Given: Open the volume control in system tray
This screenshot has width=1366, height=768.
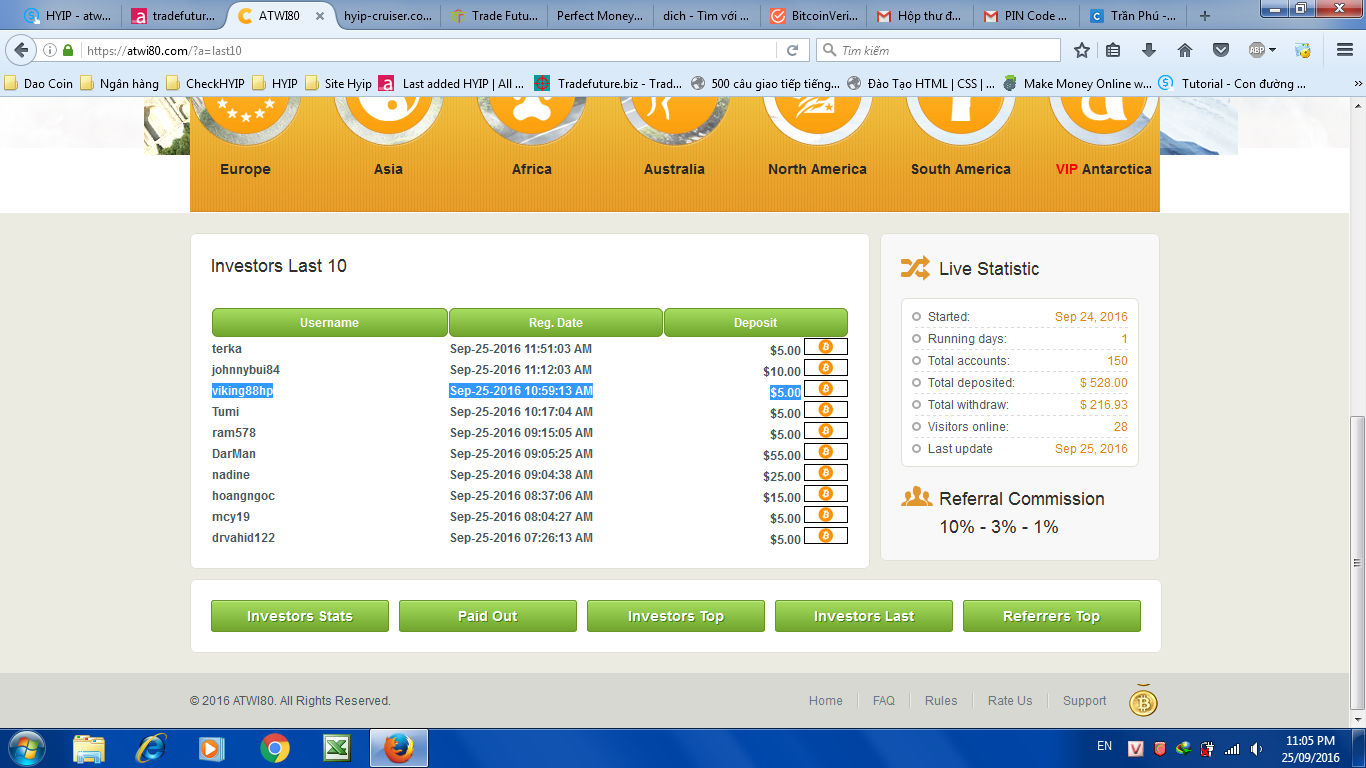Looking at the screenshot, I should pos(1256,748).
